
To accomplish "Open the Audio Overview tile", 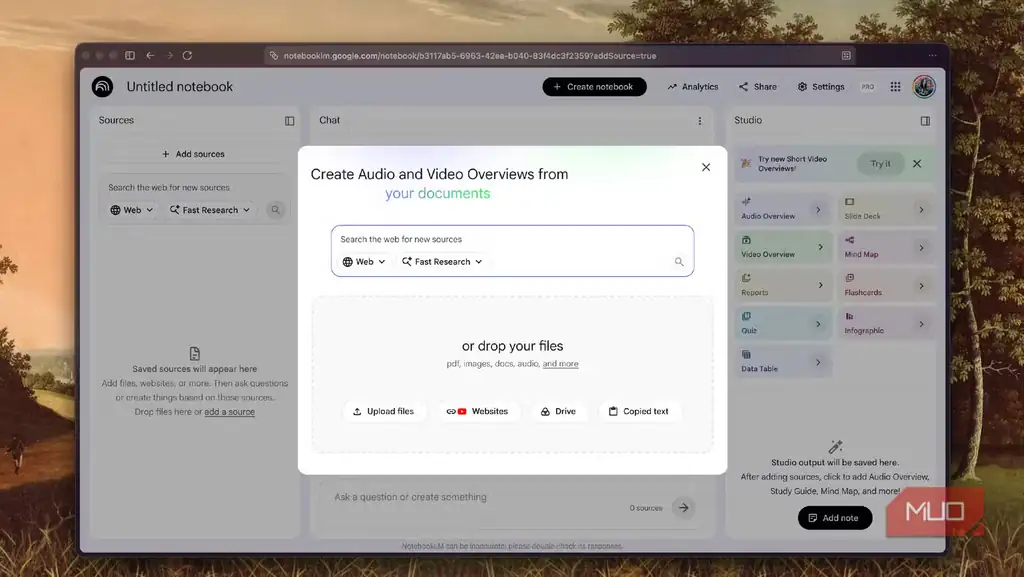I will pos(784,210).
